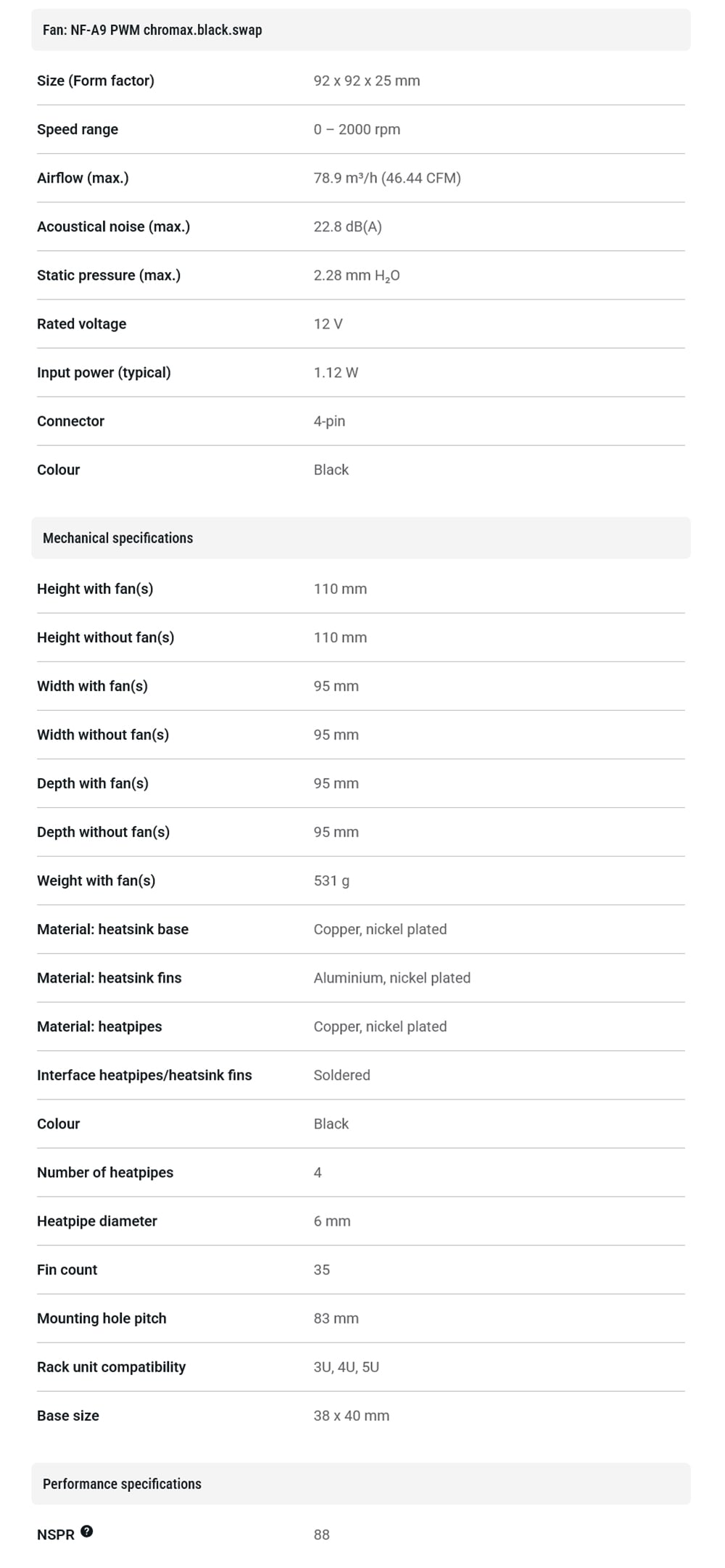Select the Base size 38 x 40 mm value
This screenshot has height=1568, width=725.
[x=351, y=1415]
